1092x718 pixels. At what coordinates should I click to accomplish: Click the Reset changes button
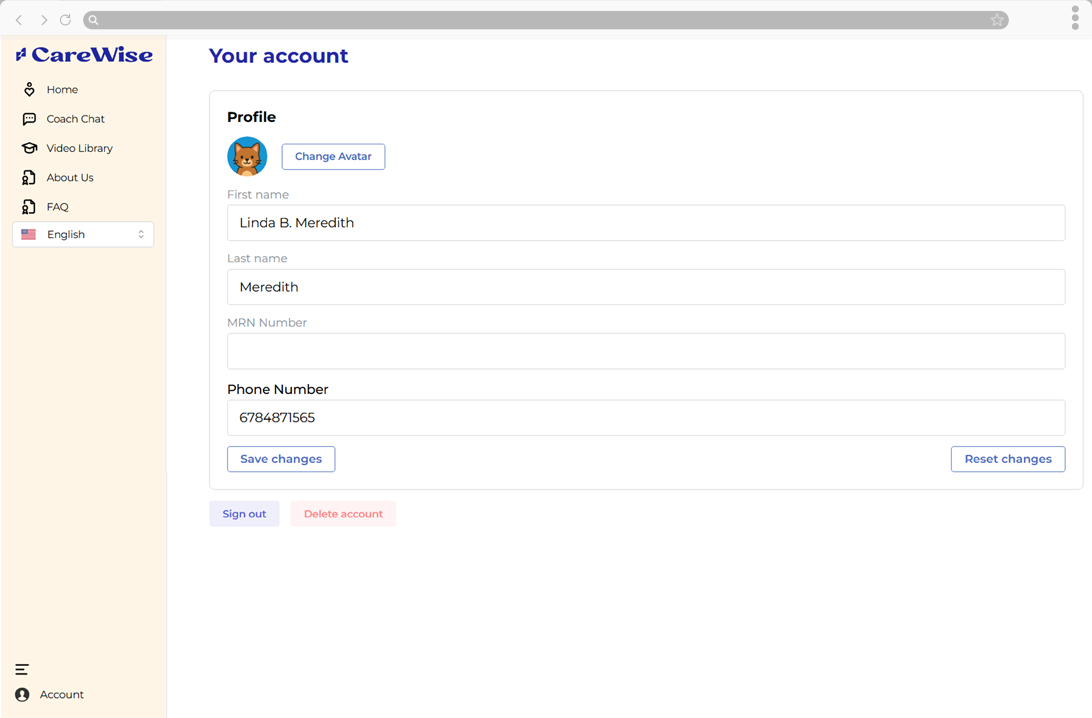pos(1008,459)
